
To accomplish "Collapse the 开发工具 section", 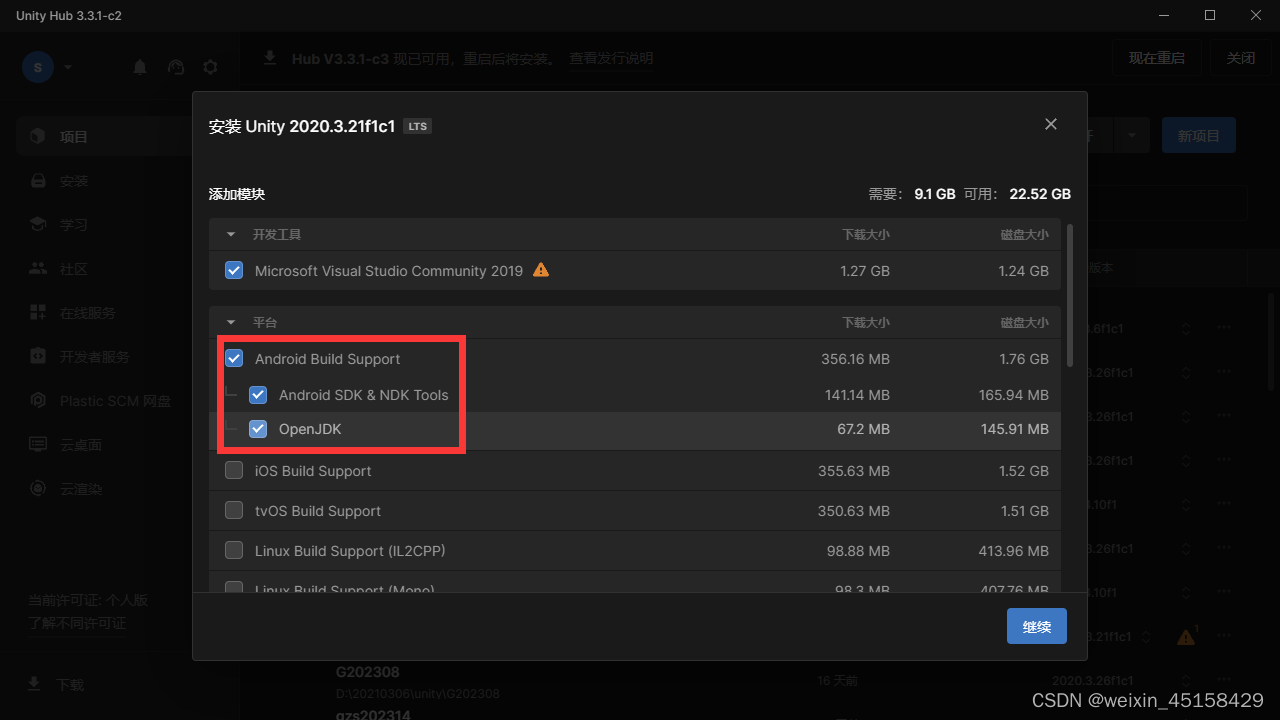I will click(231, 234).
